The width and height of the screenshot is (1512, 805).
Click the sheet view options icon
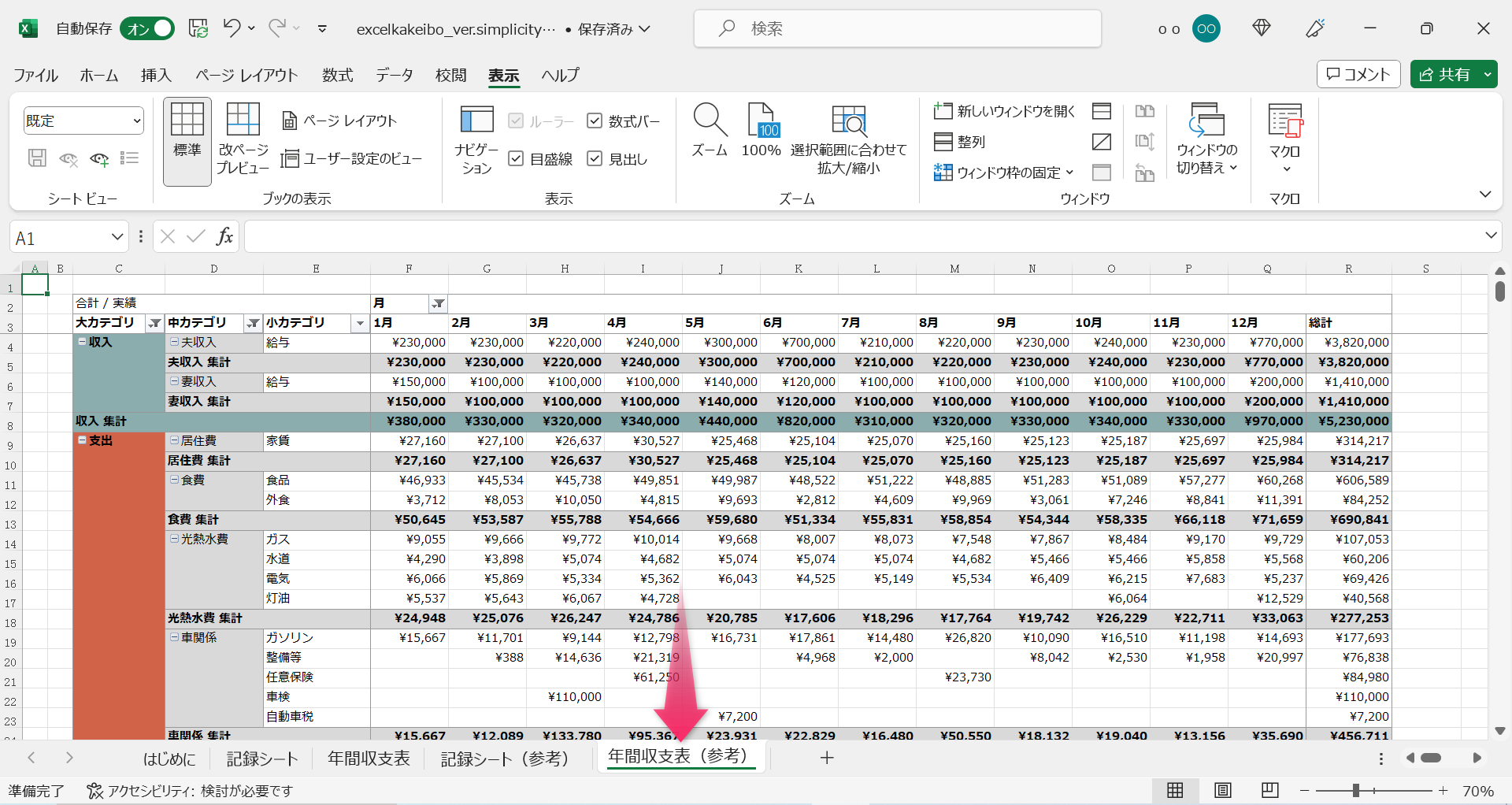[x=130, y=158]
